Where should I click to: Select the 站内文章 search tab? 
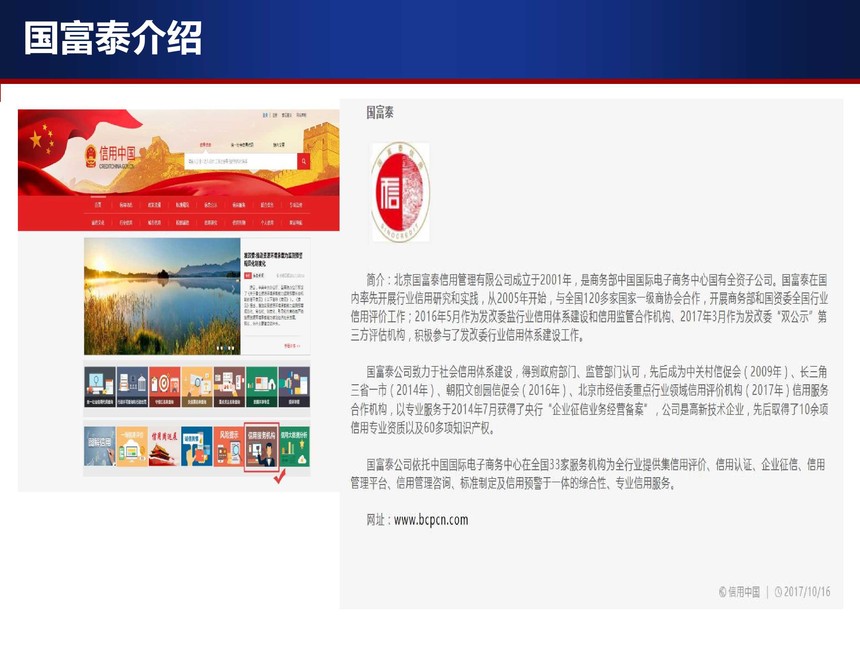point(279,145)
